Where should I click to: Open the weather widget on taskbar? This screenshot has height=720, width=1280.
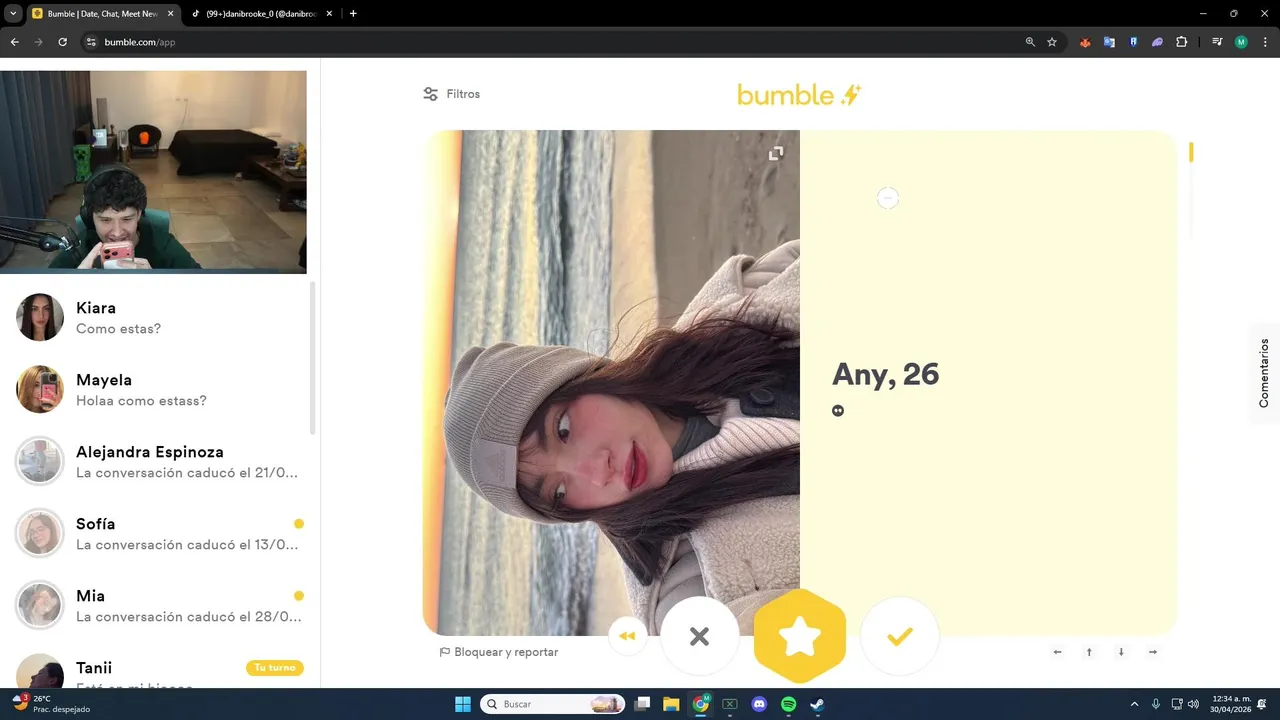click(50, 704)
